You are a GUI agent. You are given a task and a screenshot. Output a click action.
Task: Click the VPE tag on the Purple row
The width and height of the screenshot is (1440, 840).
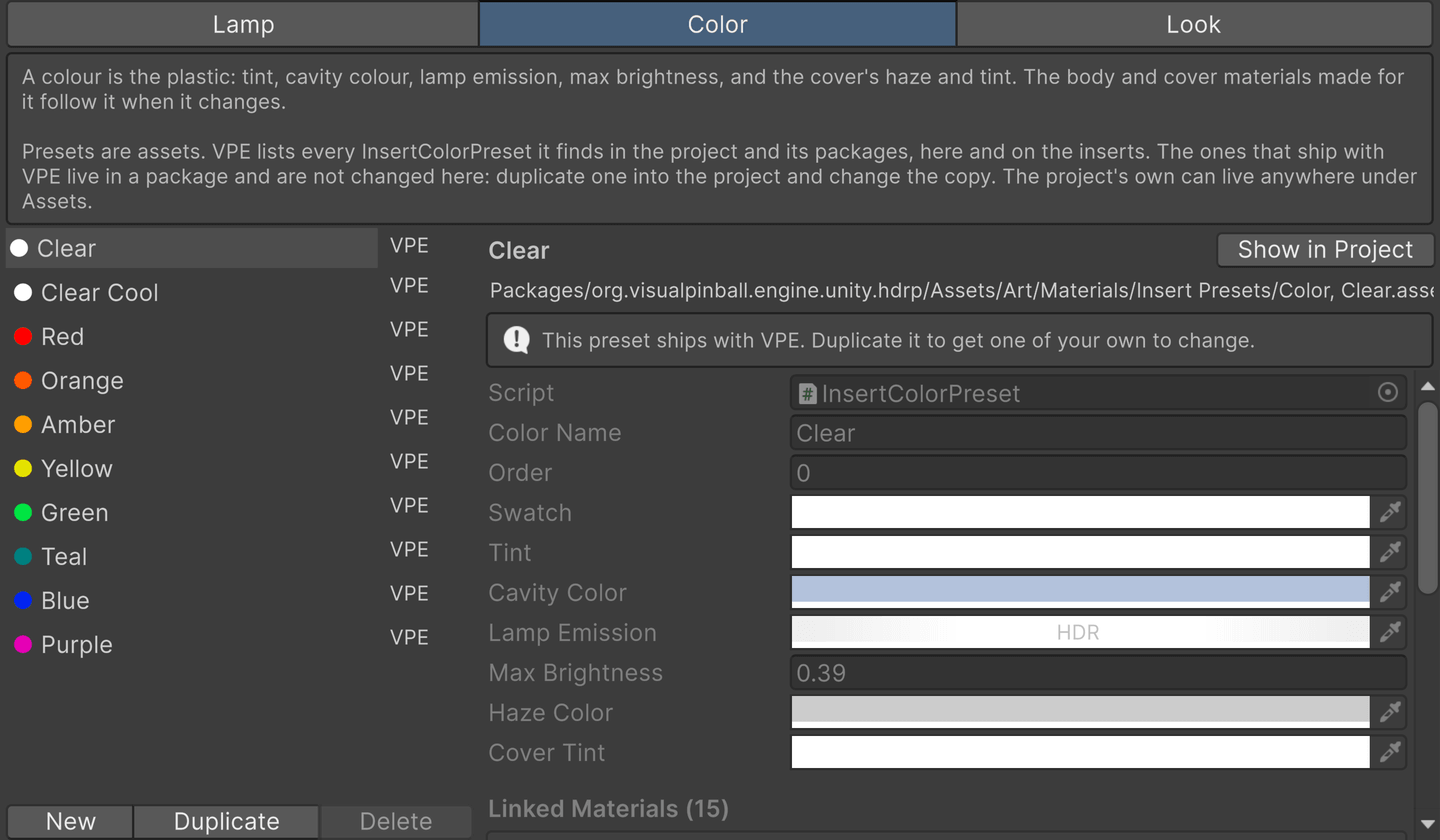click(x=409, y=638)
